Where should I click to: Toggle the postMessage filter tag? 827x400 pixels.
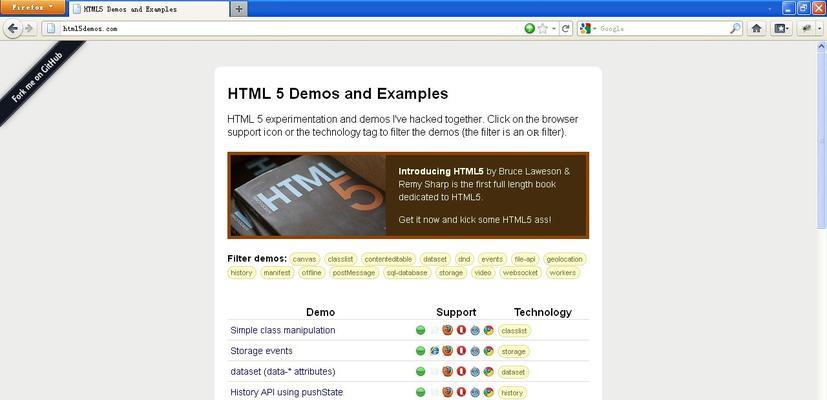pyautogui.click(x=354, y=273)
